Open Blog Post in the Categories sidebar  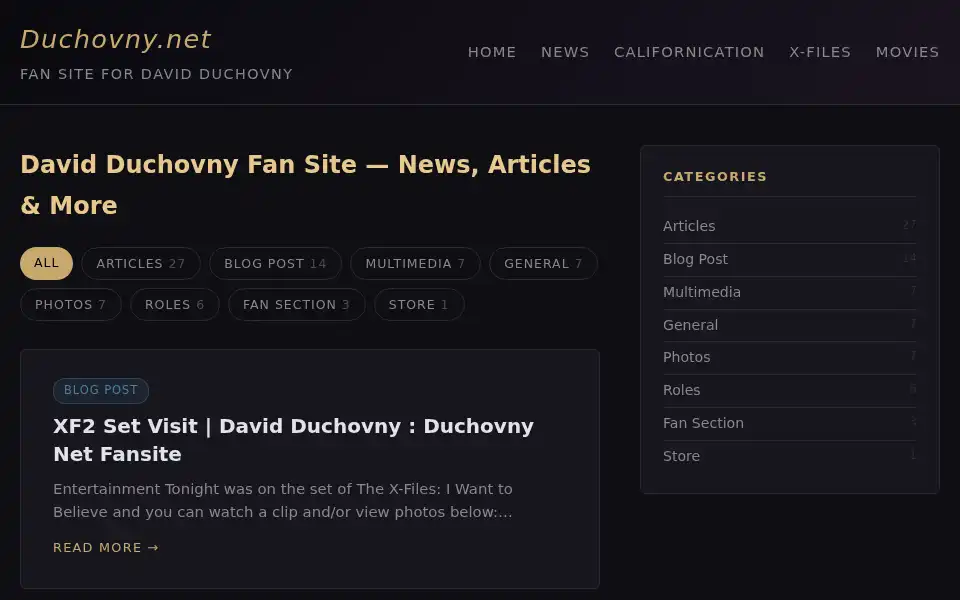click(789, 259)
